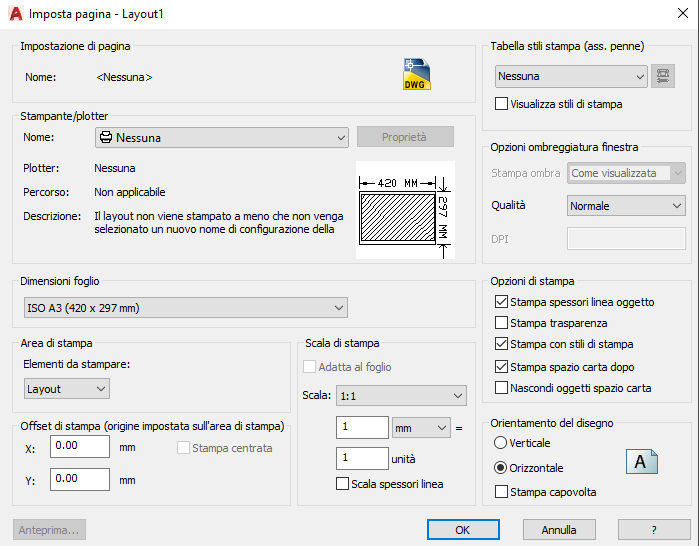Expand the Scala 1:1 dropdown

coord(401,396)
